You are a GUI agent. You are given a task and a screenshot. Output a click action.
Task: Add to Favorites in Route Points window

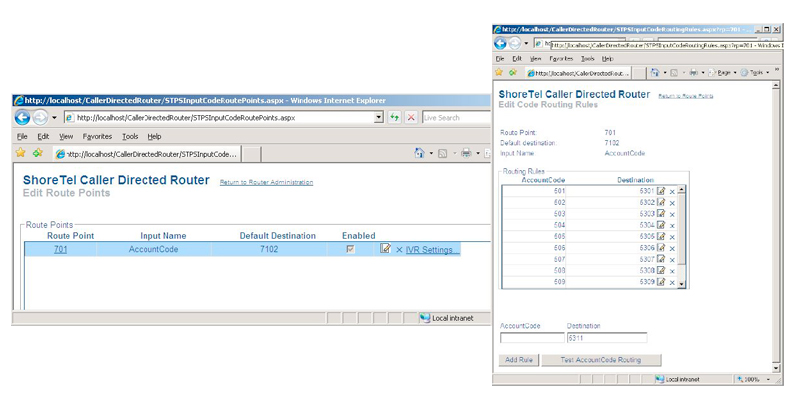point(37,152)
